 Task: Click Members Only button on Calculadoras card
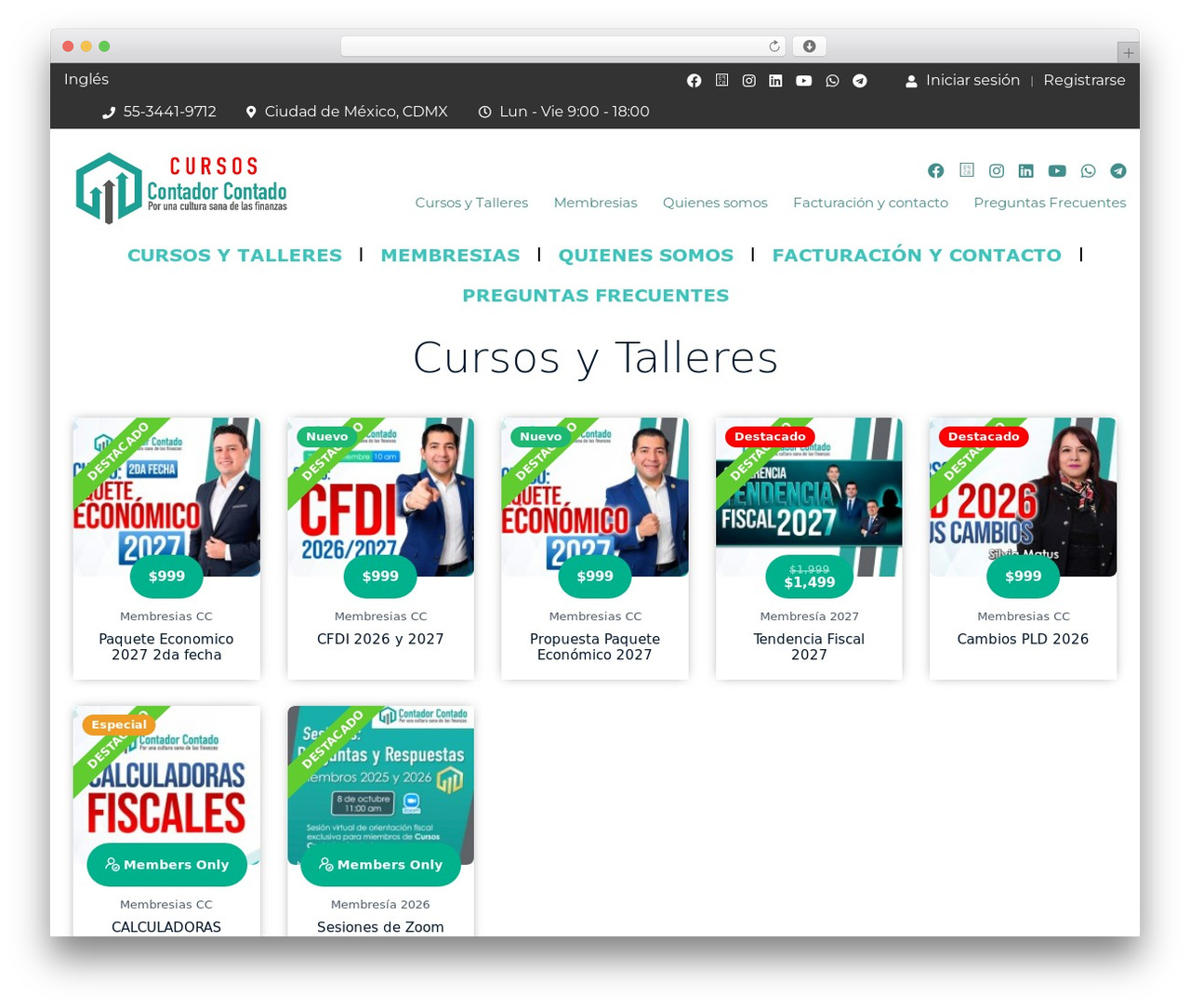tap(166, 865)
